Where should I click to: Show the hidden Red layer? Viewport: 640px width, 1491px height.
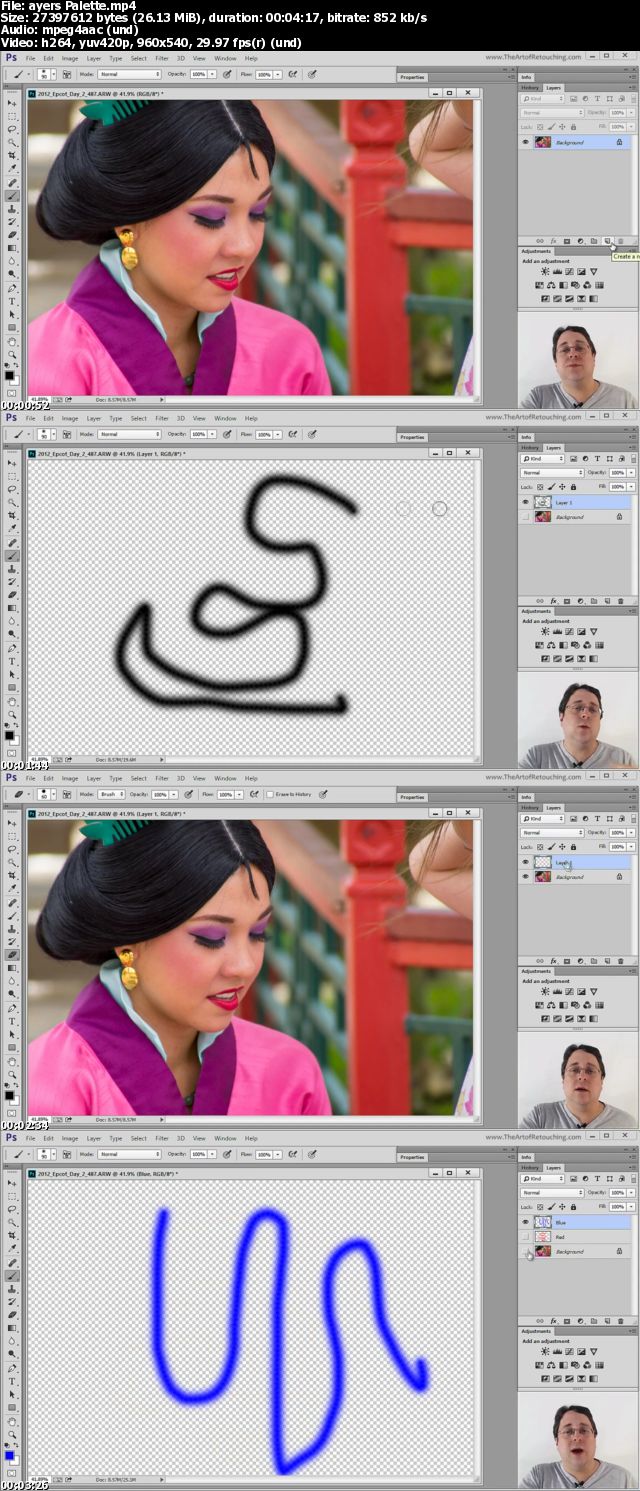click(525, 1237)
